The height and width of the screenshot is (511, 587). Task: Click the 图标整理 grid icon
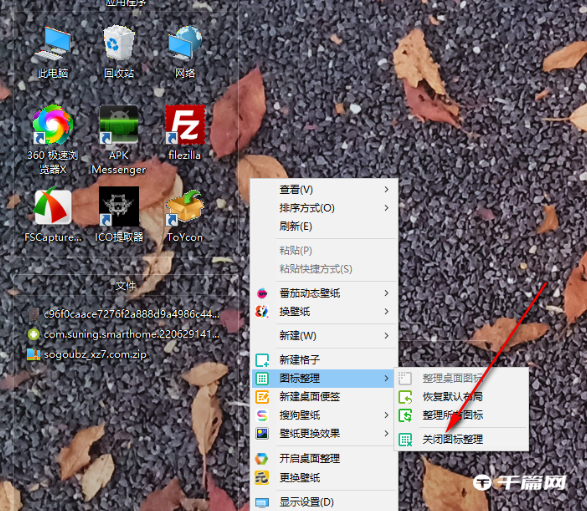[x=262, y=378]
